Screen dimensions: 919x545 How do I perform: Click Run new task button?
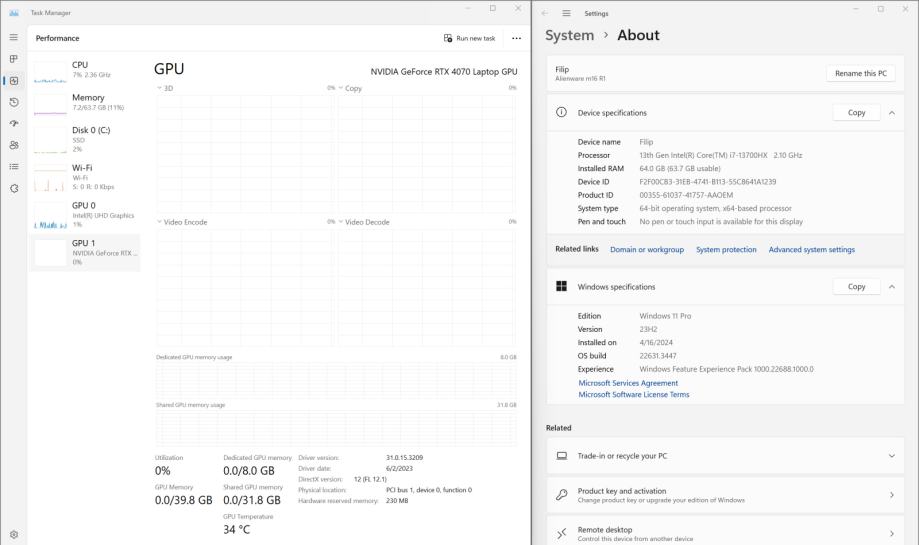pos(469,38)
